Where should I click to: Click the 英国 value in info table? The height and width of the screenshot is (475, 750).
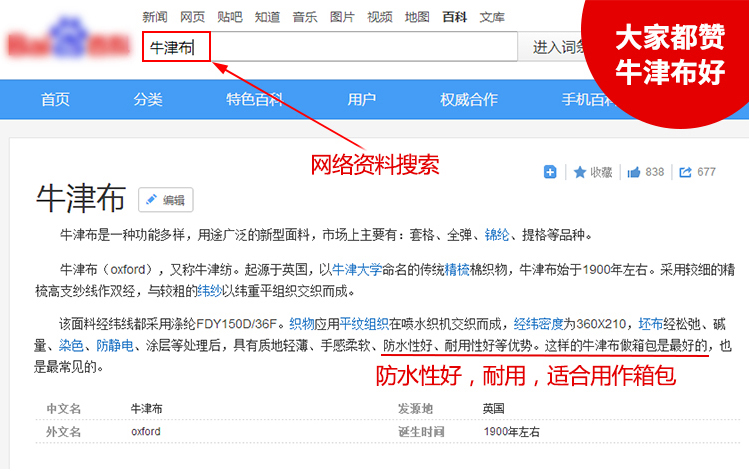[x=493, y=409]
